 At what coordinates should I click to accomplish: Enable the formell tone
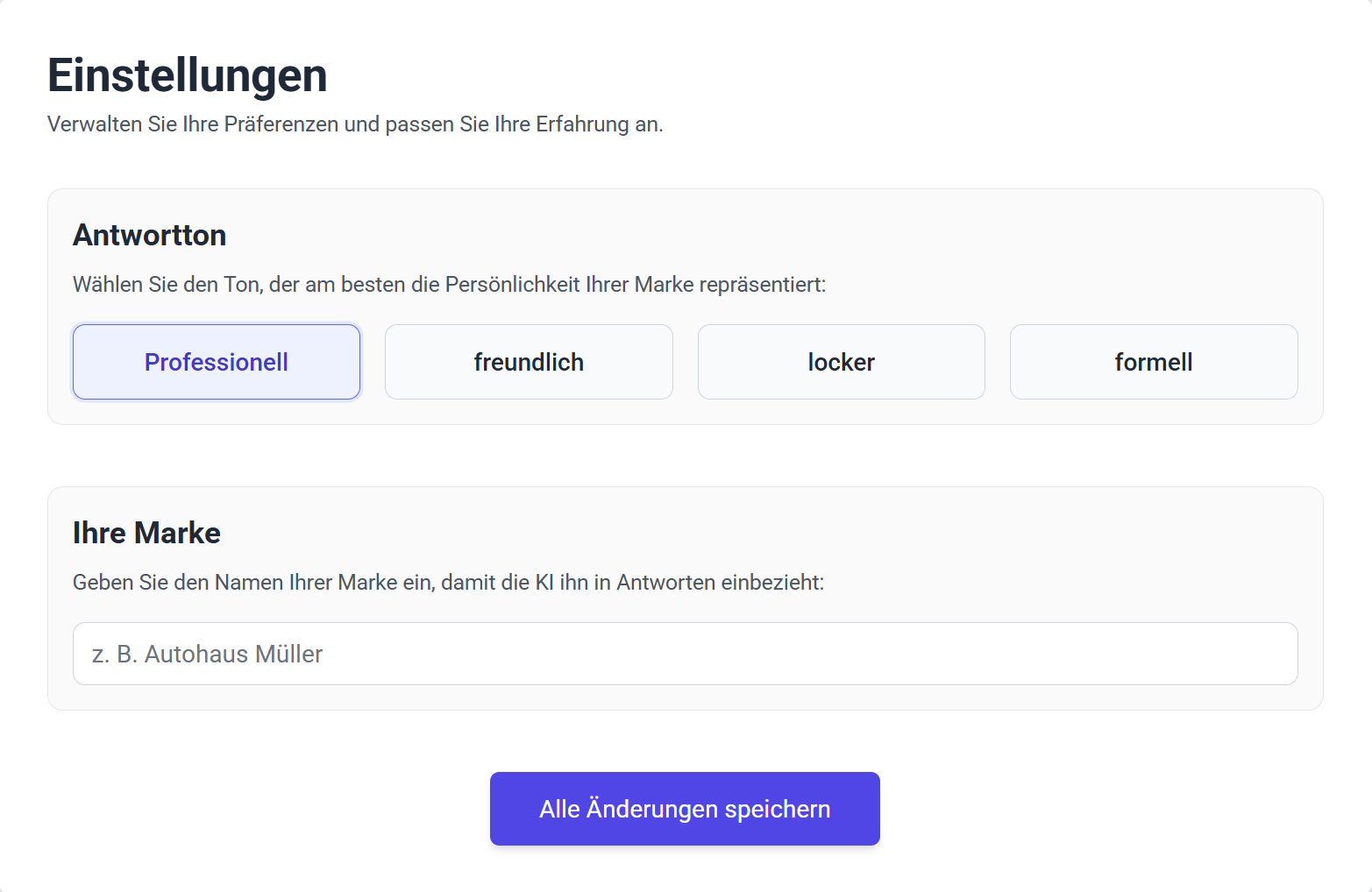click(x=1153, y=362)
